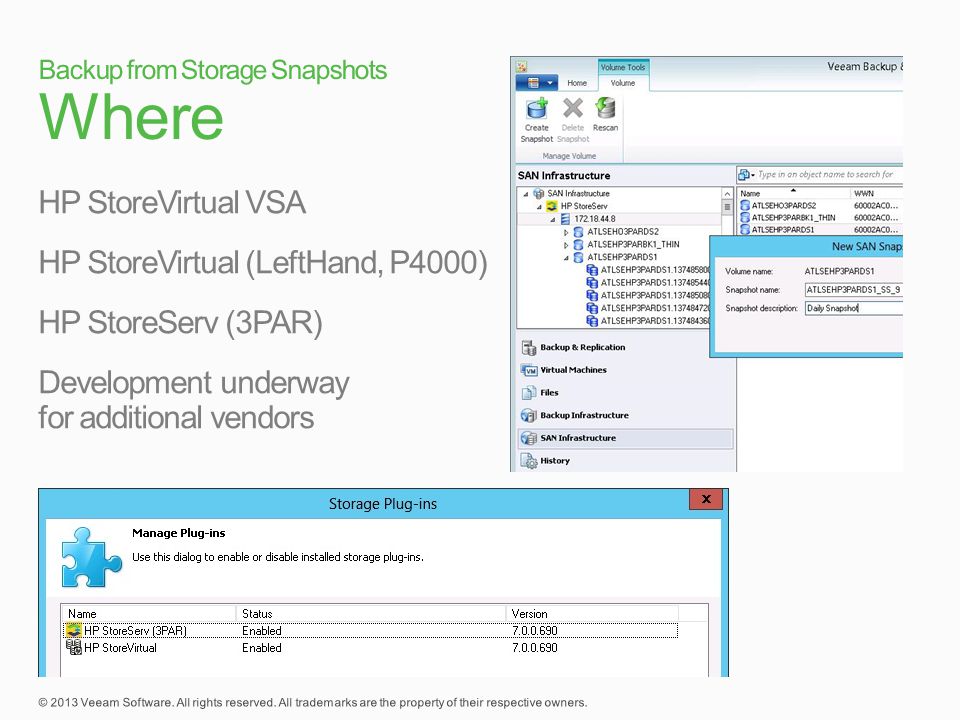960x720 pixels.
Task: Click the app icon in Veeam title bar
Action: coord(521,67)
